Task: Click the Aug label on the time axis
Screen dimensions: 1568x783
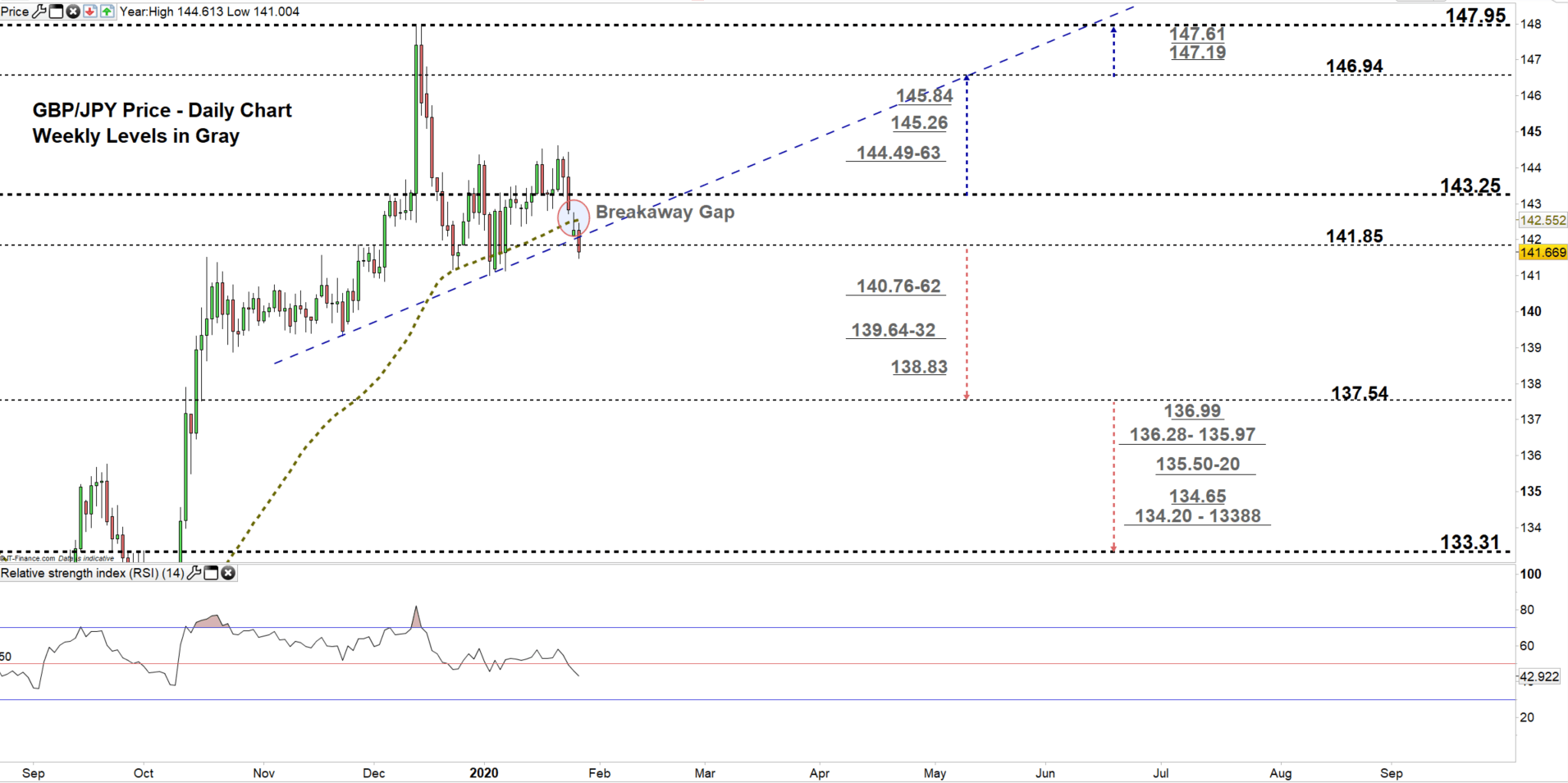Action: tap(1281, 773)
